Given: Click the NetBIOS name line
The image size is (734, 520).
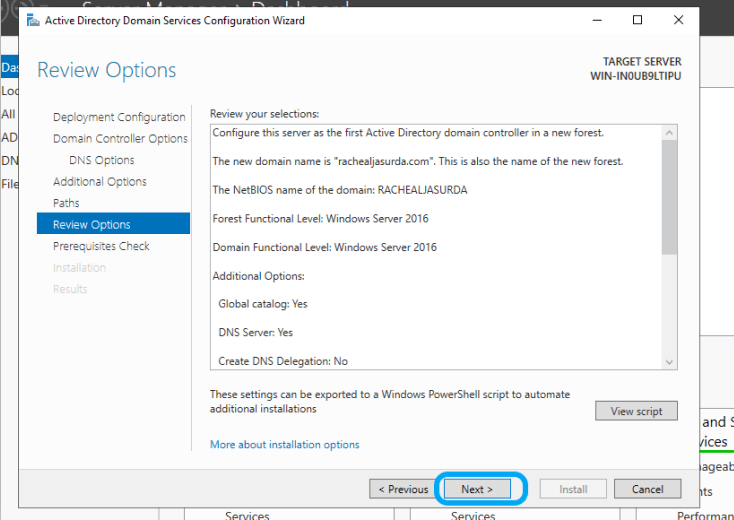Looking at the screenshot, I should click(x=340, y=190).
